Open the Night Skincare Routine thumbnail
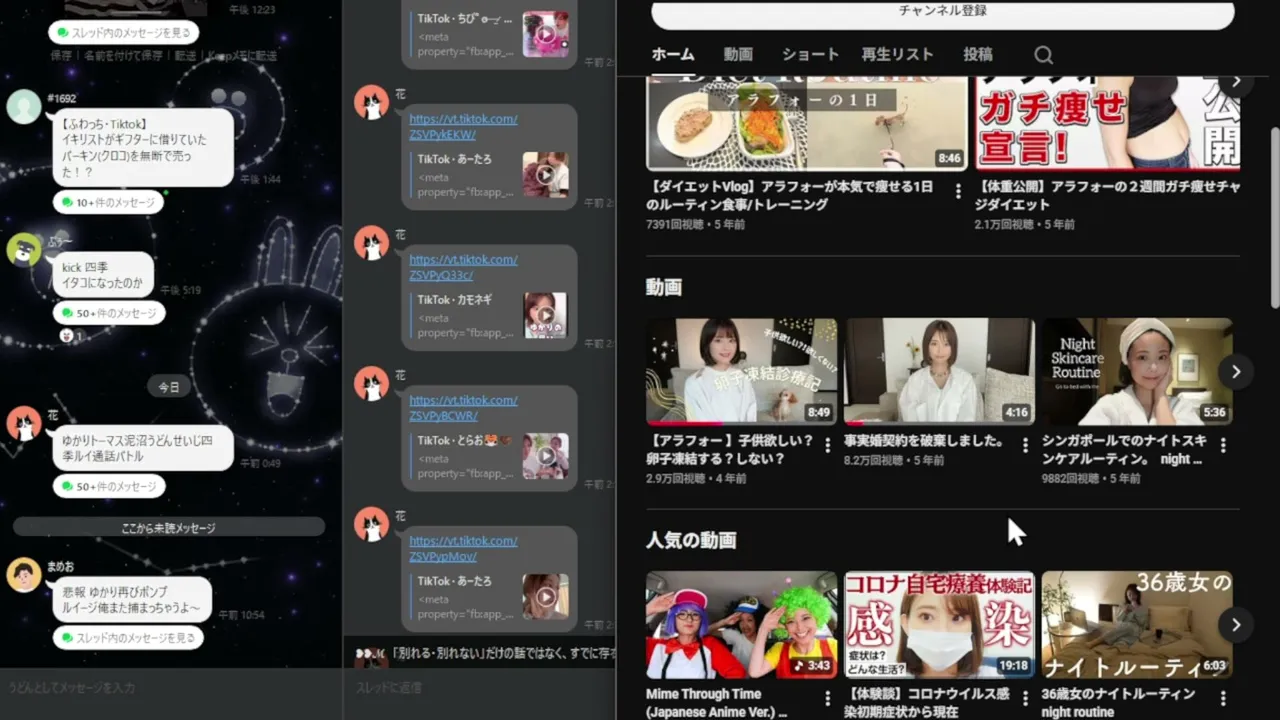Image resolution: width=1280 pixels, height=720 pixels. 1137,371
